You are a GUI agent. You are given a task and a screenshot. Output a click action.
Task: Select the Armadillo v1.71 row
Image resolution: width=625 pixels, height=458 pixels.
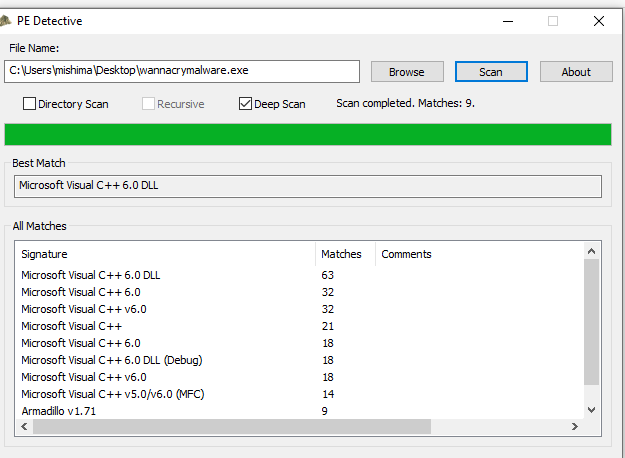(299, 411)
